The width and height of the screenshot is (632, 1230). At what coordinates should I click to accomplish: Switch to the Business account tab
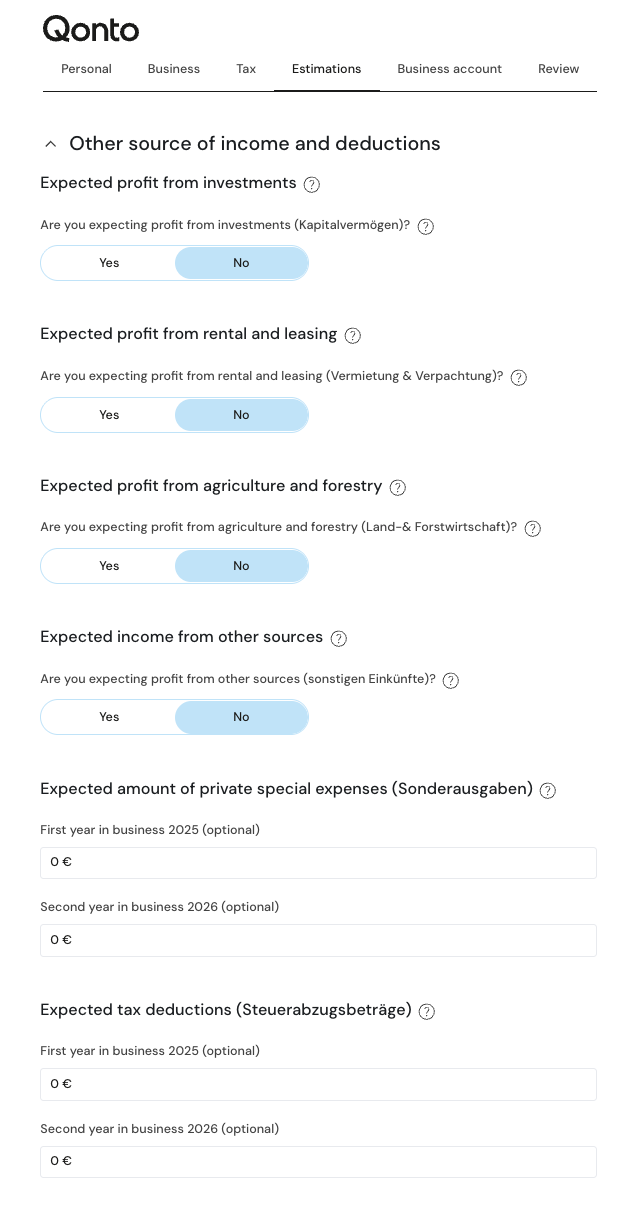click(450, 69)
